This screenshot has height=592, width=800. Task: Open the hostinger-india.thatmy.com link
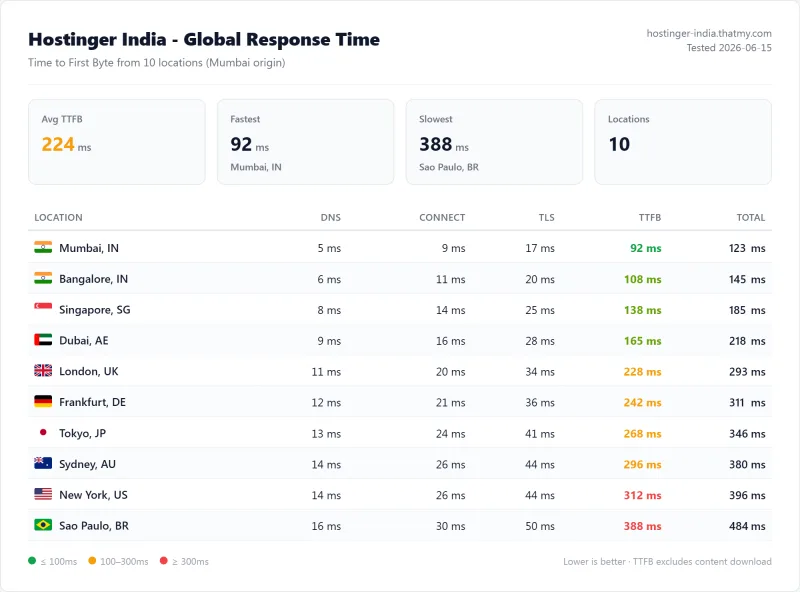[709, 34]
